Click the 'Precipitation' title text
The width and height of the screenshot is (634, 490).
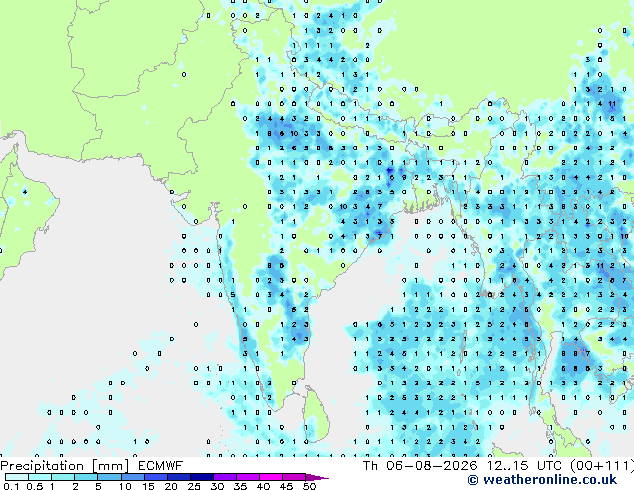pos(42,466)
